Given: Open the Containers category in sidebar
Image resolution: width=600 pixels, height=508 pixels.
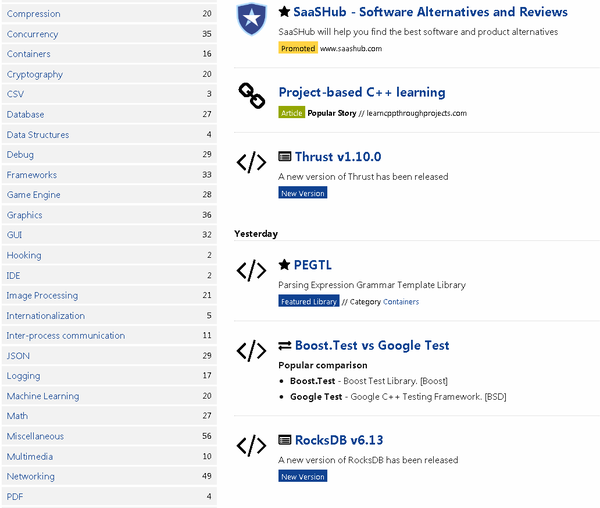Looking at the screenshot, I should pos(109,54).
